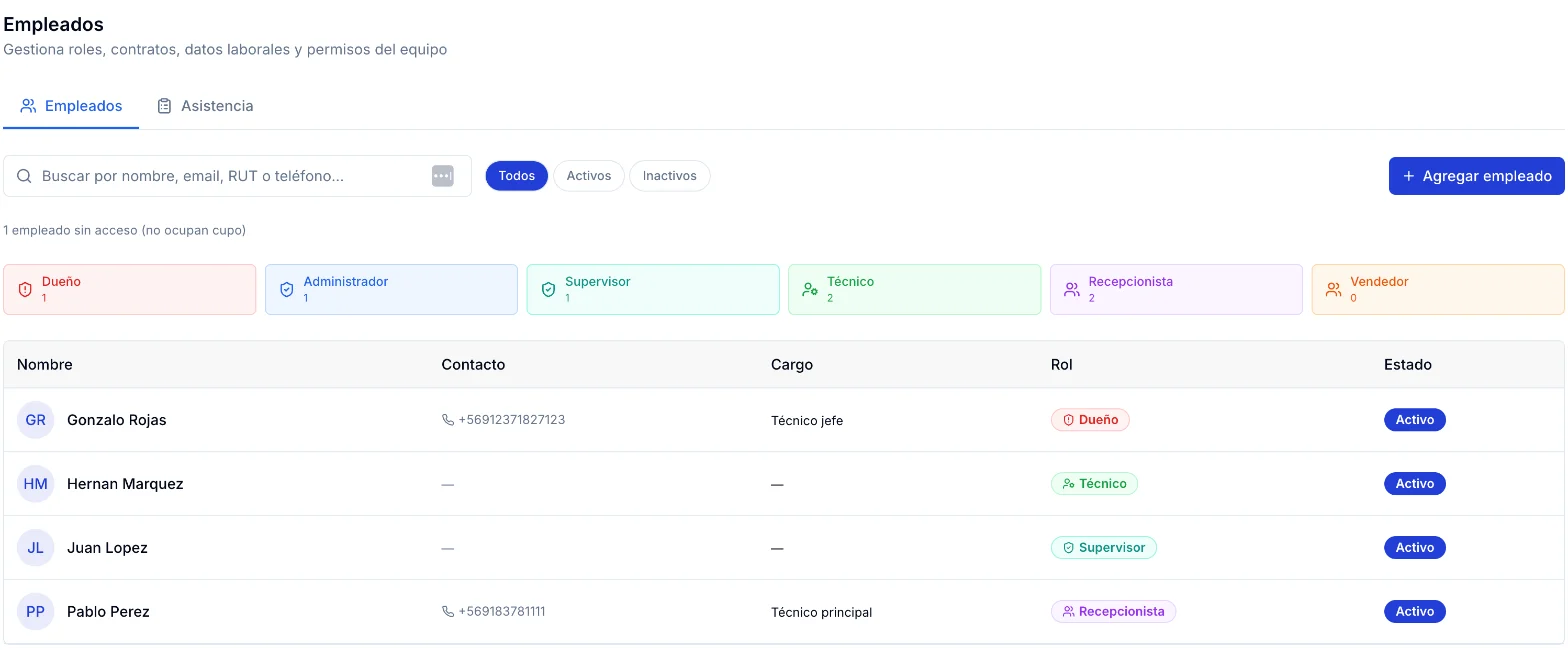1568x650 pixels.
Task: Click the HM avatar of Hernan Marquez
Action: (x=35, y=484)
